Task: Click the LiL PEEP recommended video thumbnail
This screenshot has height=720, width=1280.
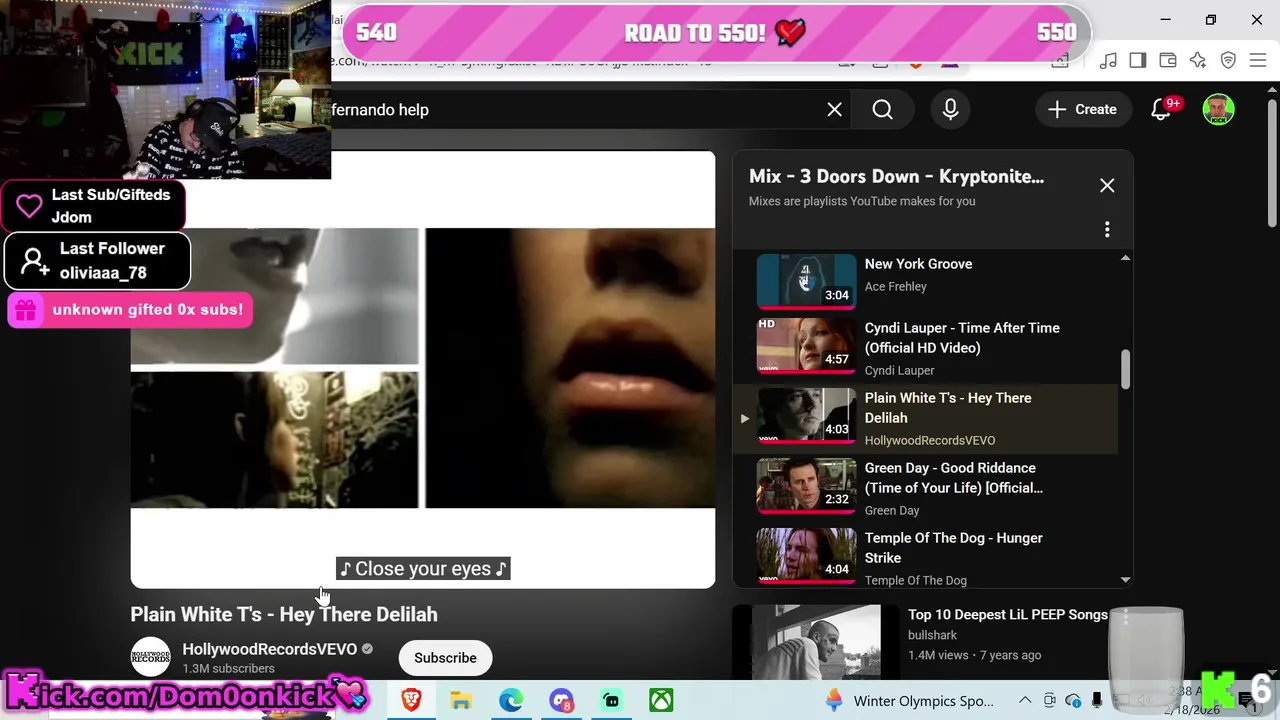Action: [x=816, y=642]
